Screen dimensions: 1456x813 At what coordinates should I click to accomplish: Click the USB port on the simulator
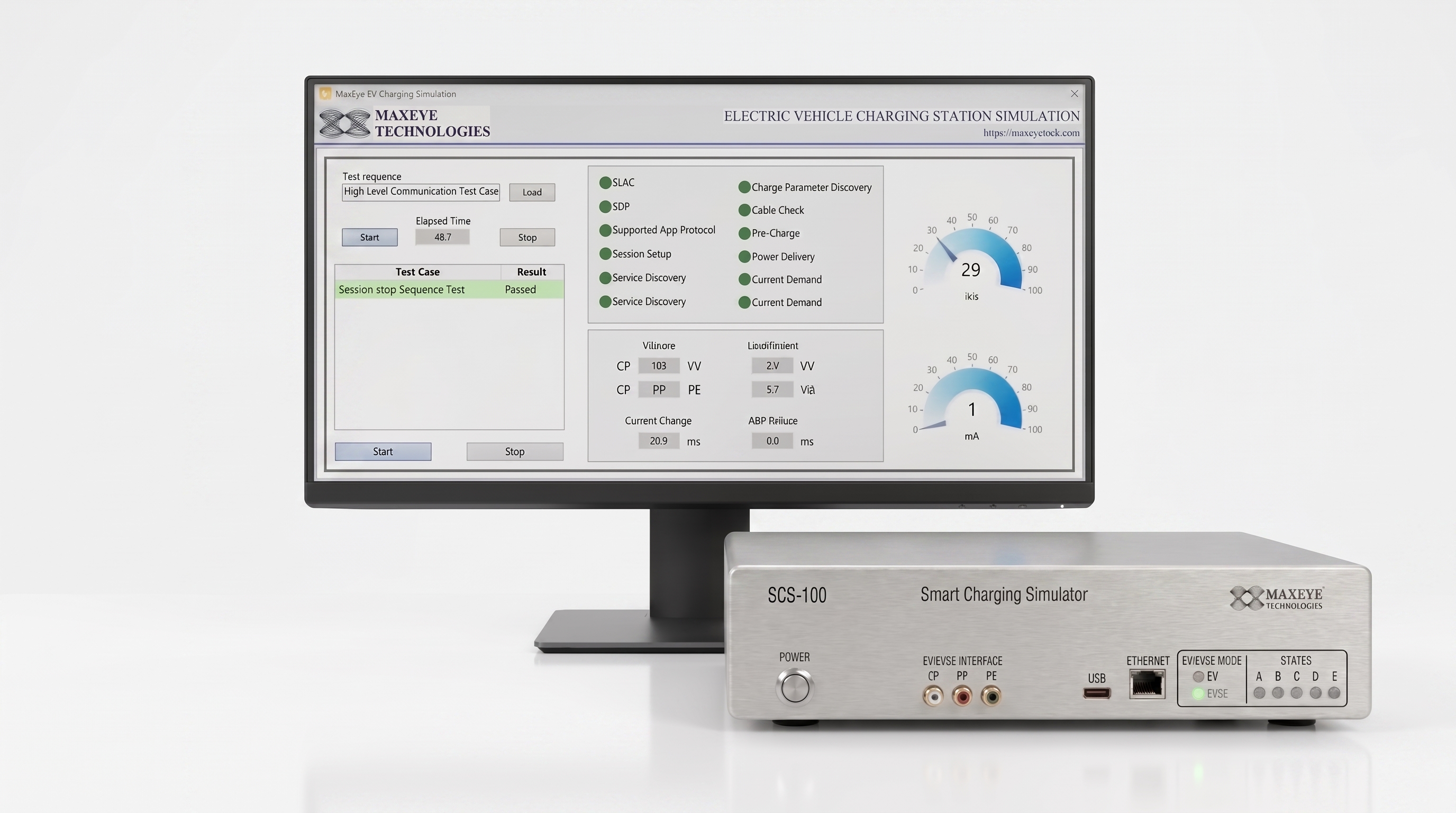(1097, 693)
